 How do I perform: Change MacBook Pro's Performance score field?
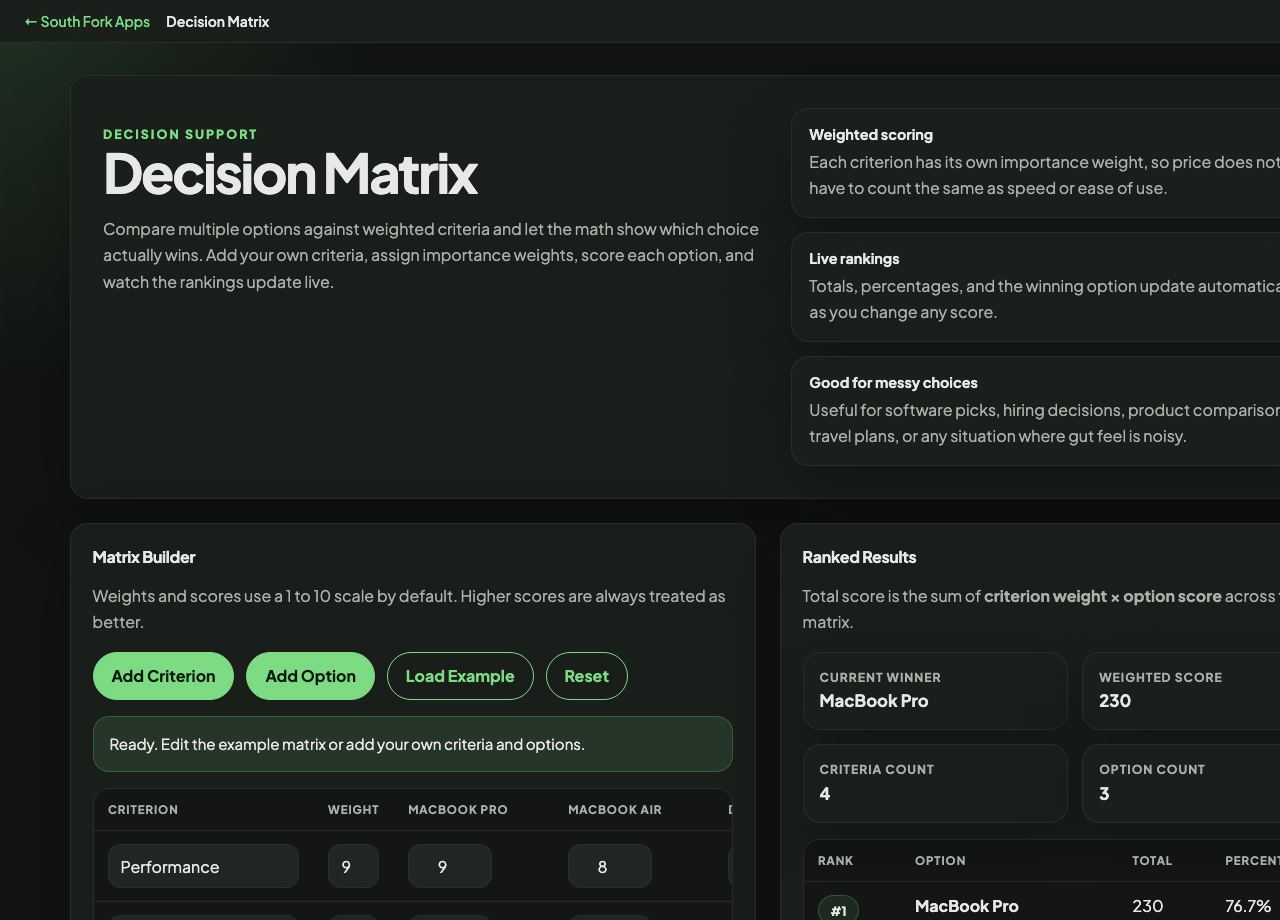(450, 866)
